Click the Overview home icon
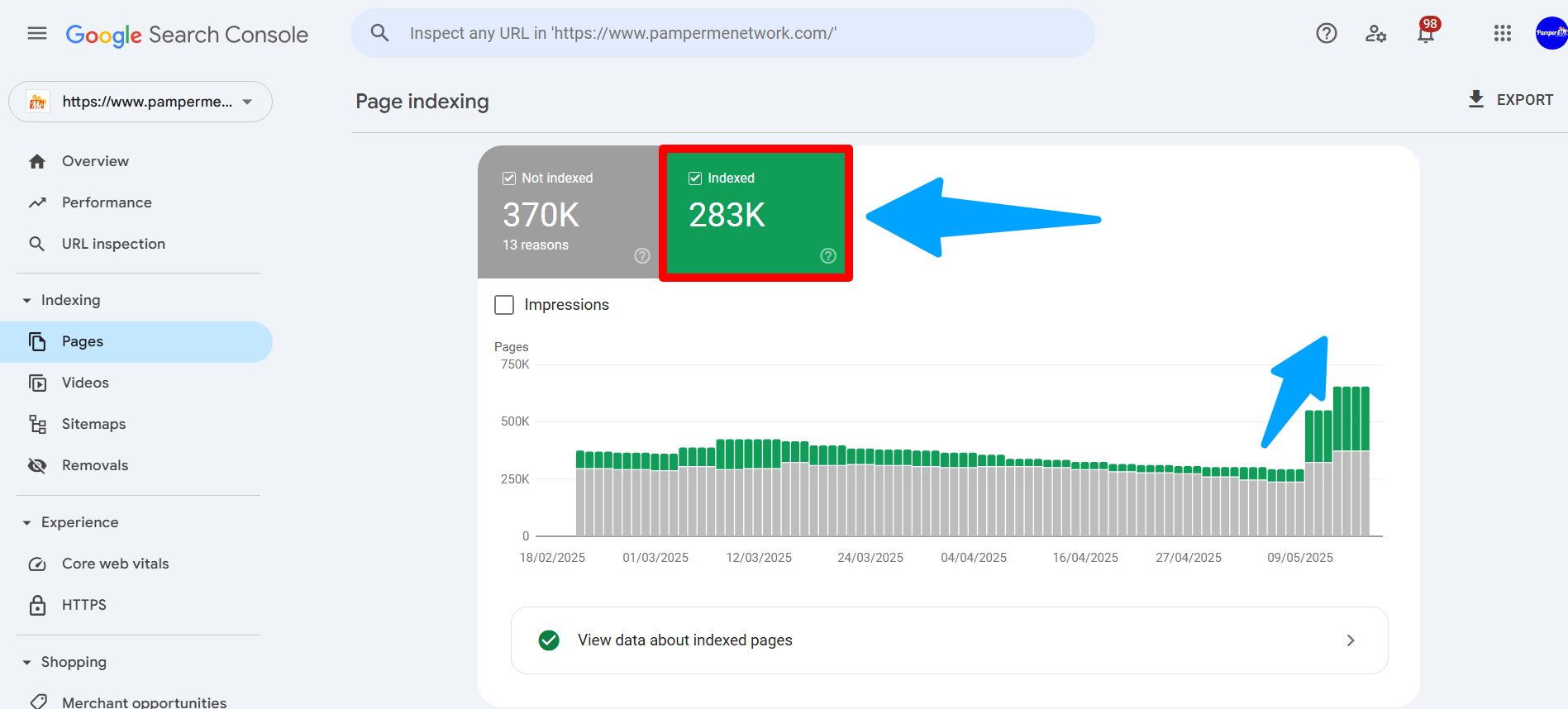Screen dimensions: 1568x709 [x=37, y=161]
